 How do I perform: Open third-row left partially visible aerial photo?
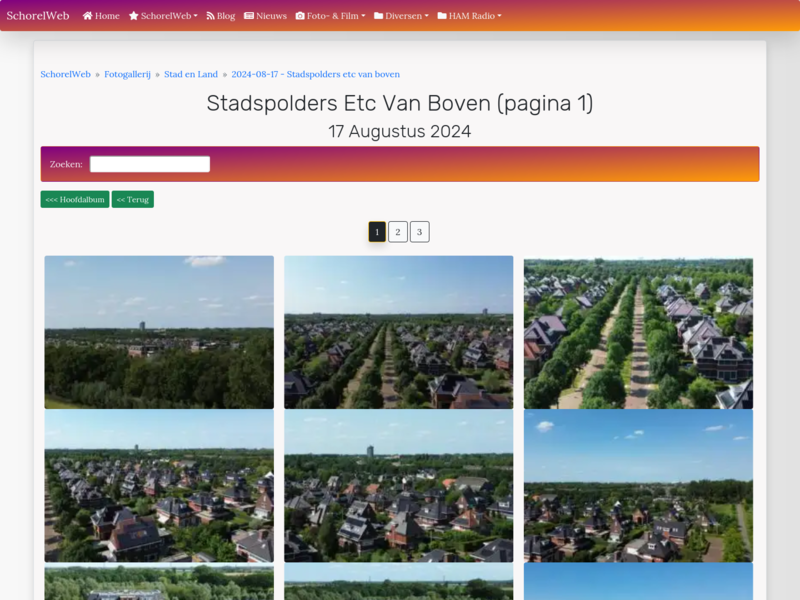[x=159, y=582]
